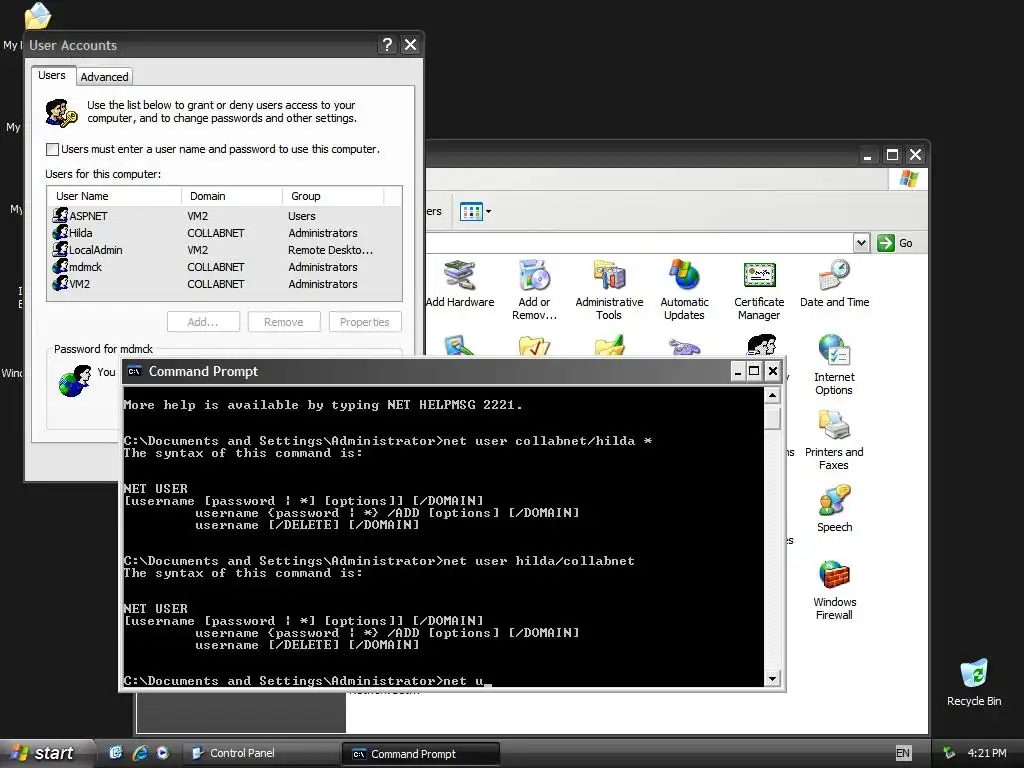1024x768 pixels.
Task: Sort by Group column header
Action: coord(333,196)
